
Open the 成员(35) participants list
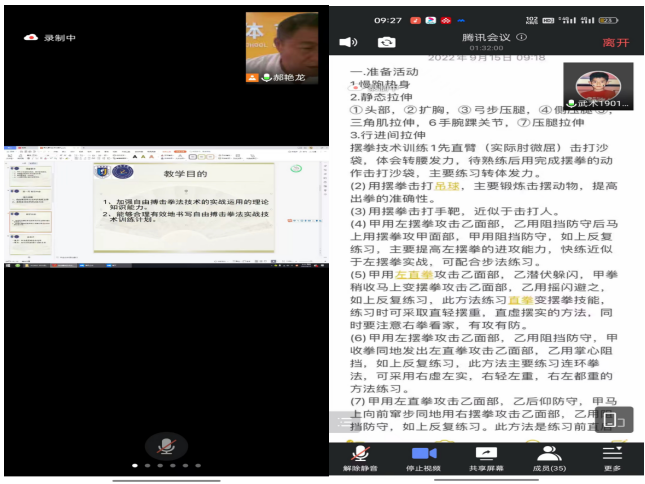point(548,458)
